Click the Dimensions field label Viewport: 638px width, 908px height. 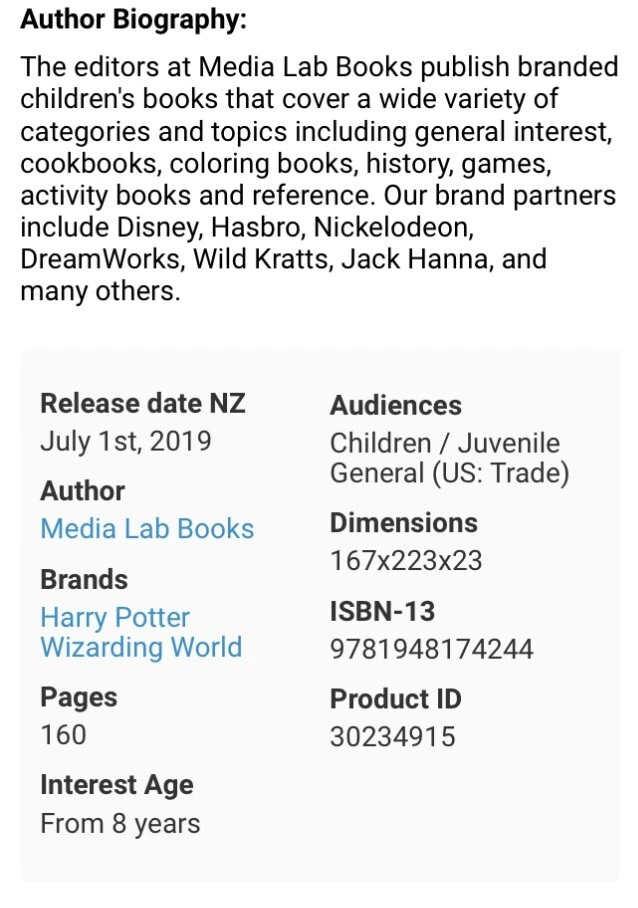point(404,522)
